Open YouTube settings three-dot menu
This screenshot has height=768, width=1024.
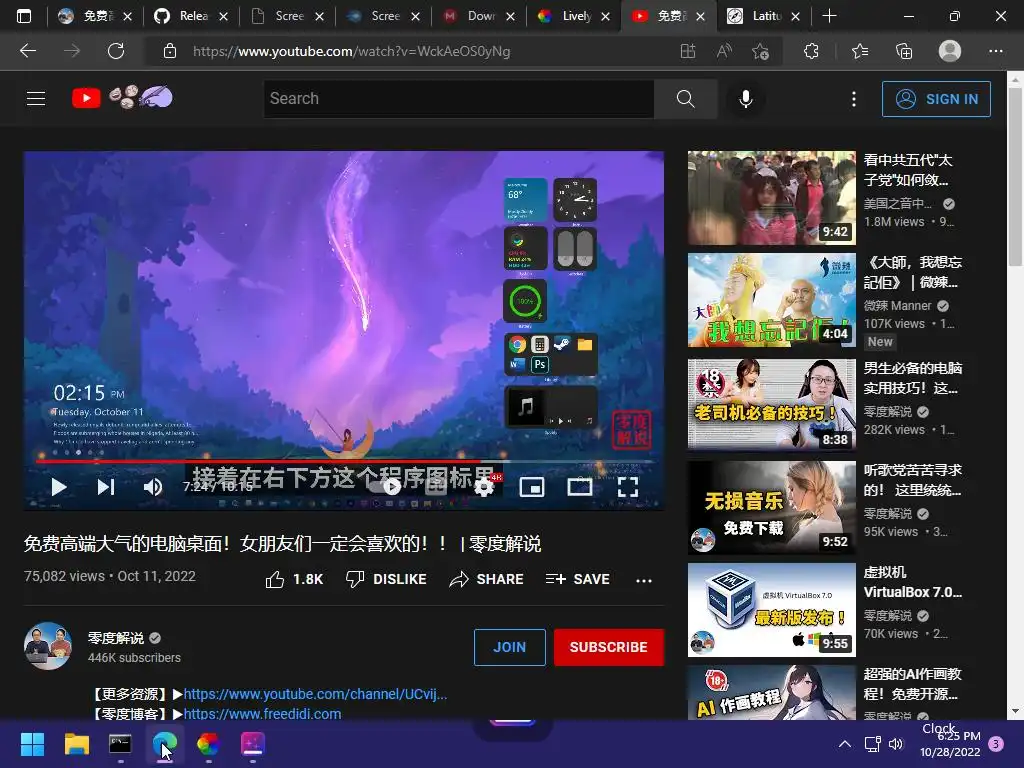(x=854, y=99)
